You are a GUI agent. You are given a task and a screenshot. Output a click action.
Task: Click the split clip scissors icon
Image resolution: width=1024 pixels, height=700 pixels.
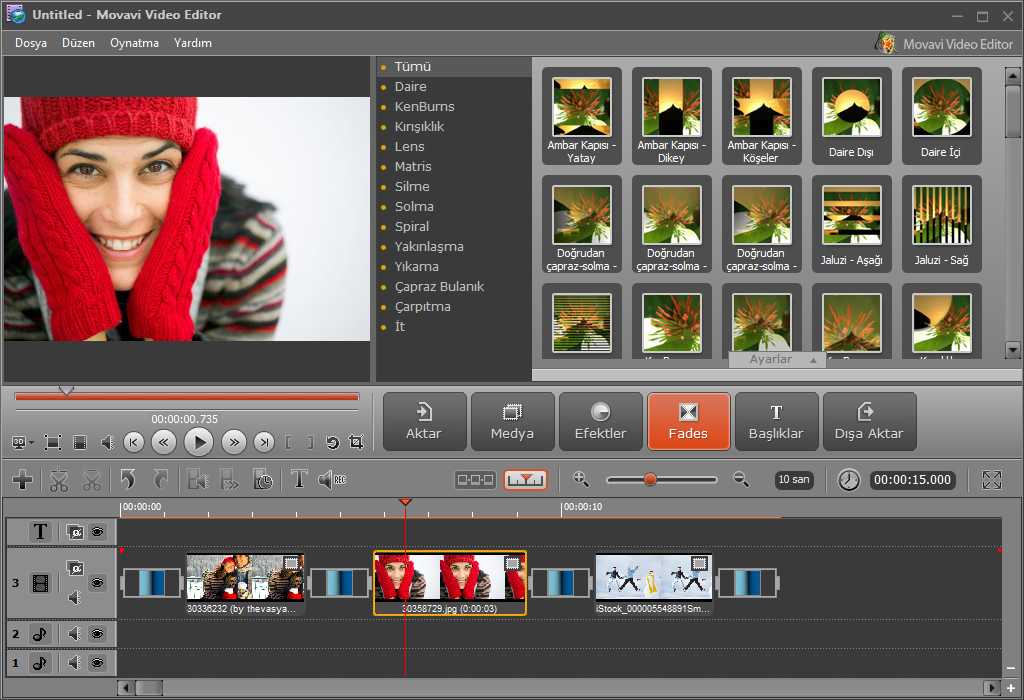(x=59, y=481)
